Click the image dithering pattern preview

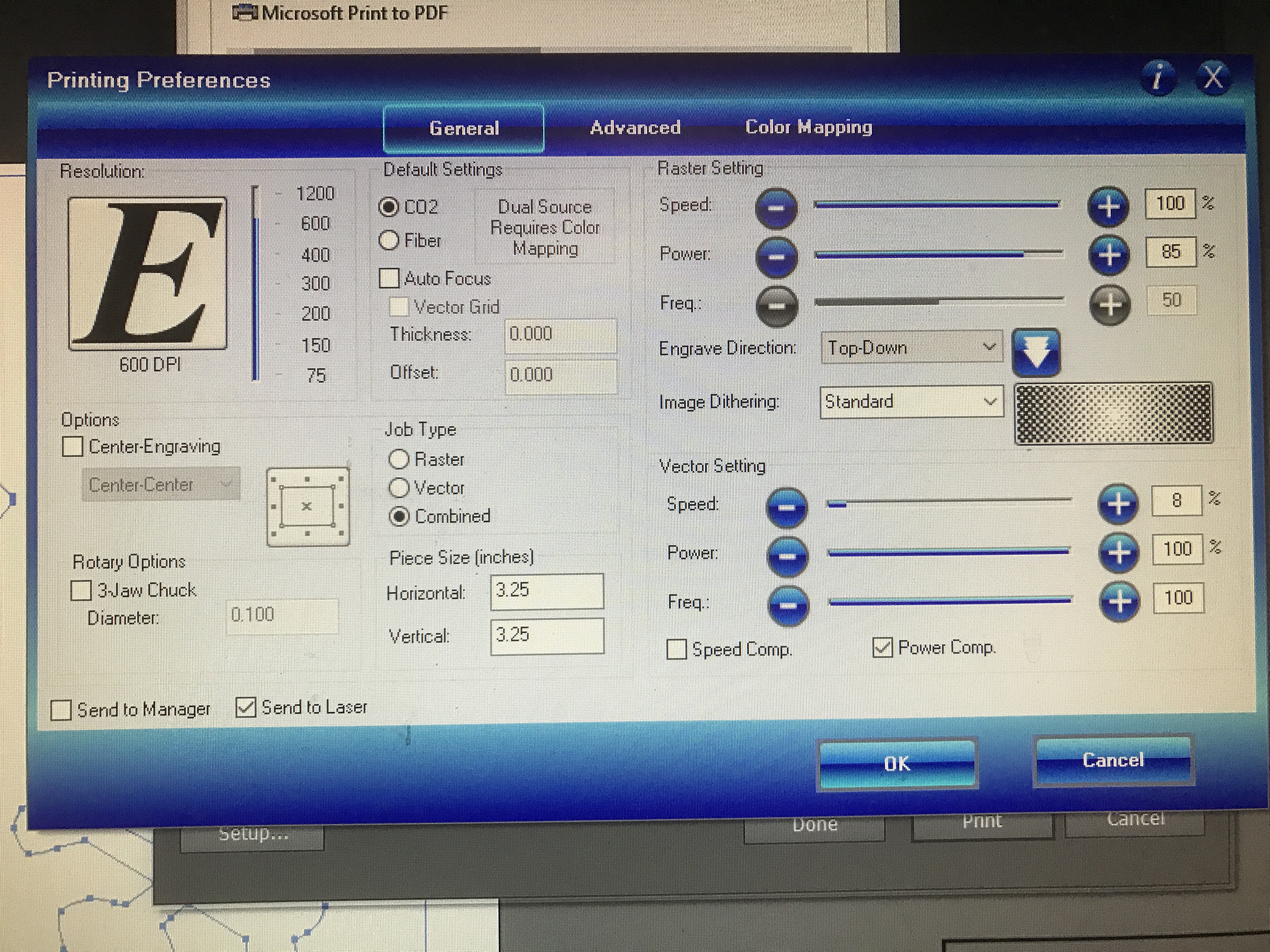[1114, 413]
